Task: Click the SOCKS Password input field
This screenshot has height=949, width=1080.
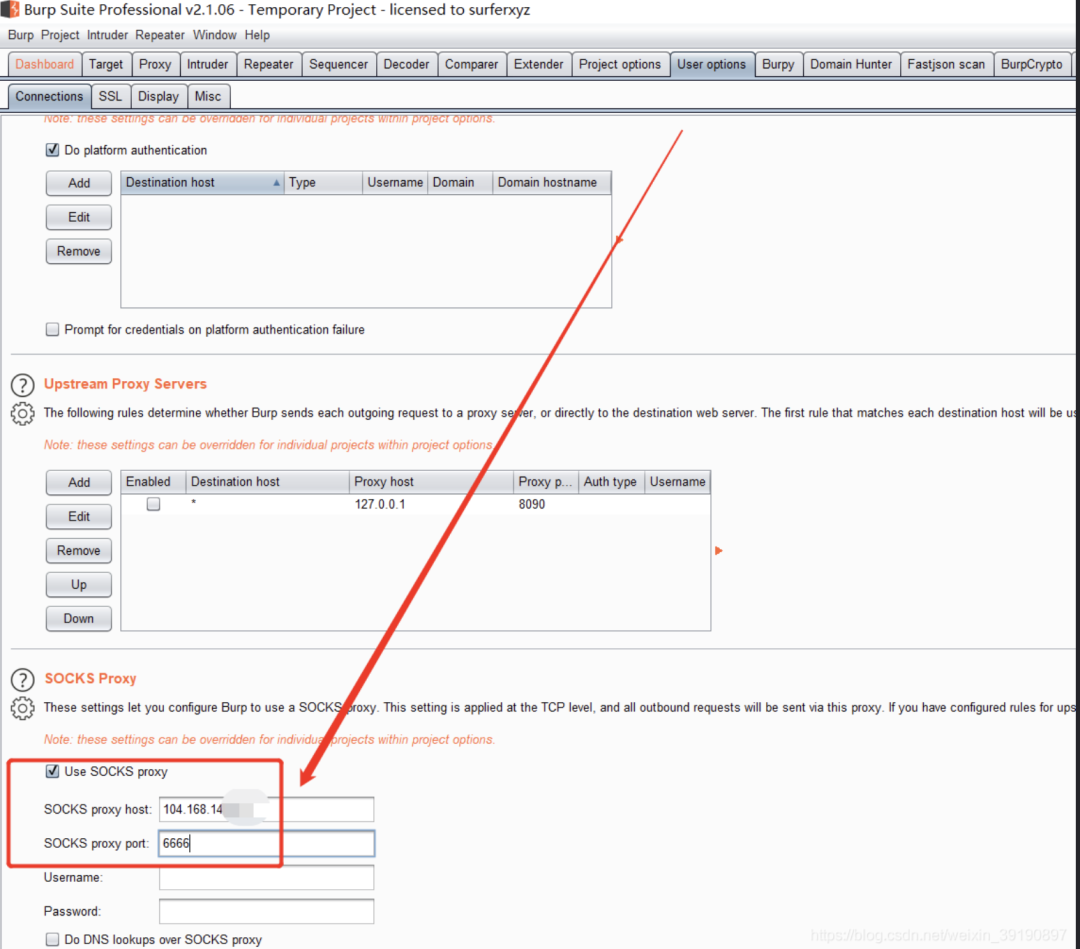Action: tap(267, 911)
